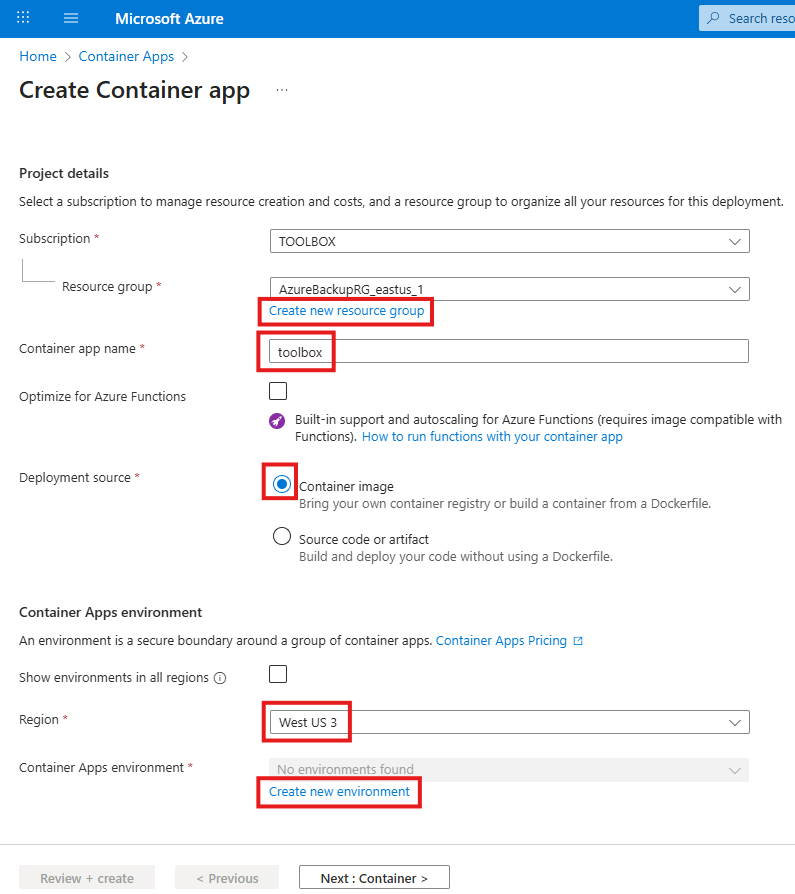Select Container image deployment source
Screen dimensions: 795x894
pyautogui.click(x=282, y=484)
